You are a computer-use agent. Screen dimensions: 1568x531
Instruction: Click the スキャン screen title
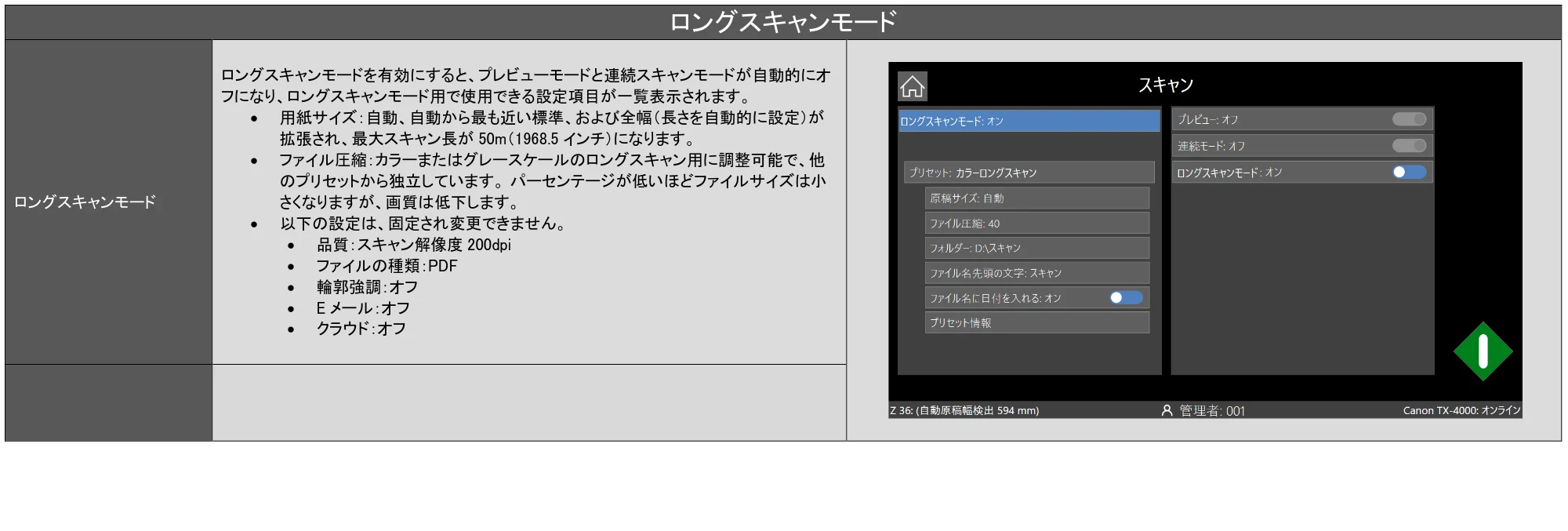1166,85
